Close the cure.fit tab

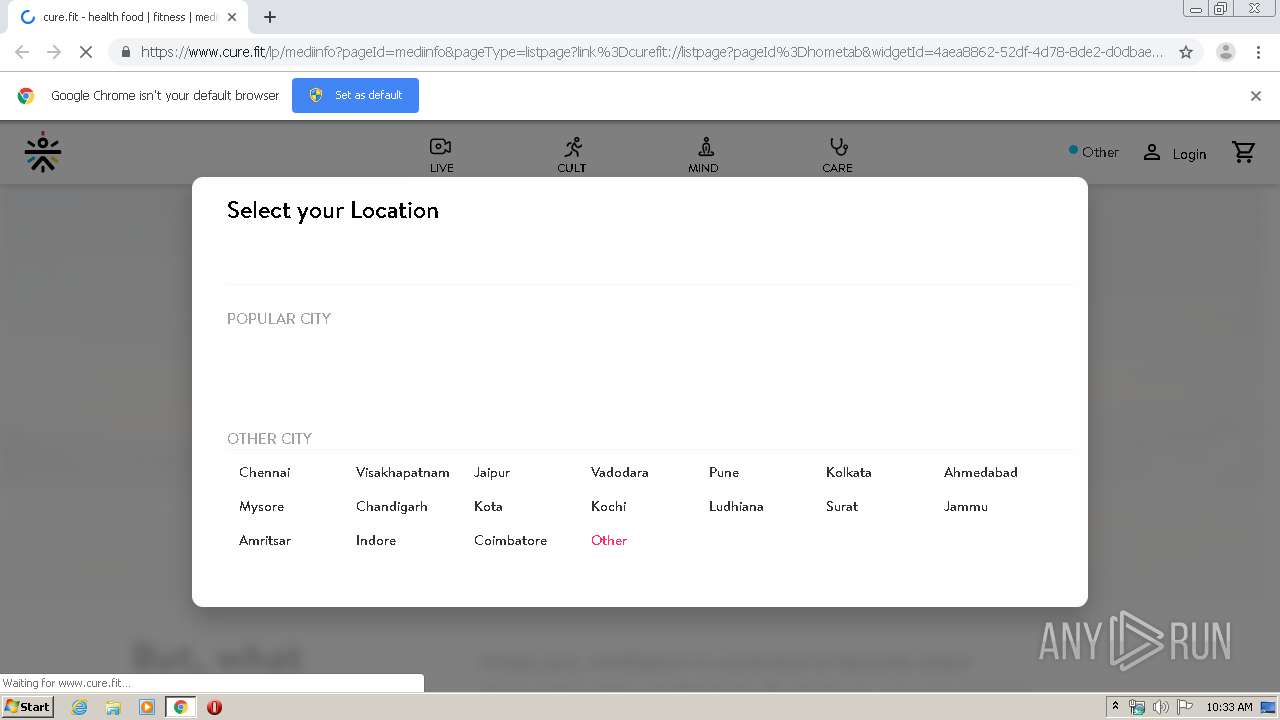(x=232, y=17)
